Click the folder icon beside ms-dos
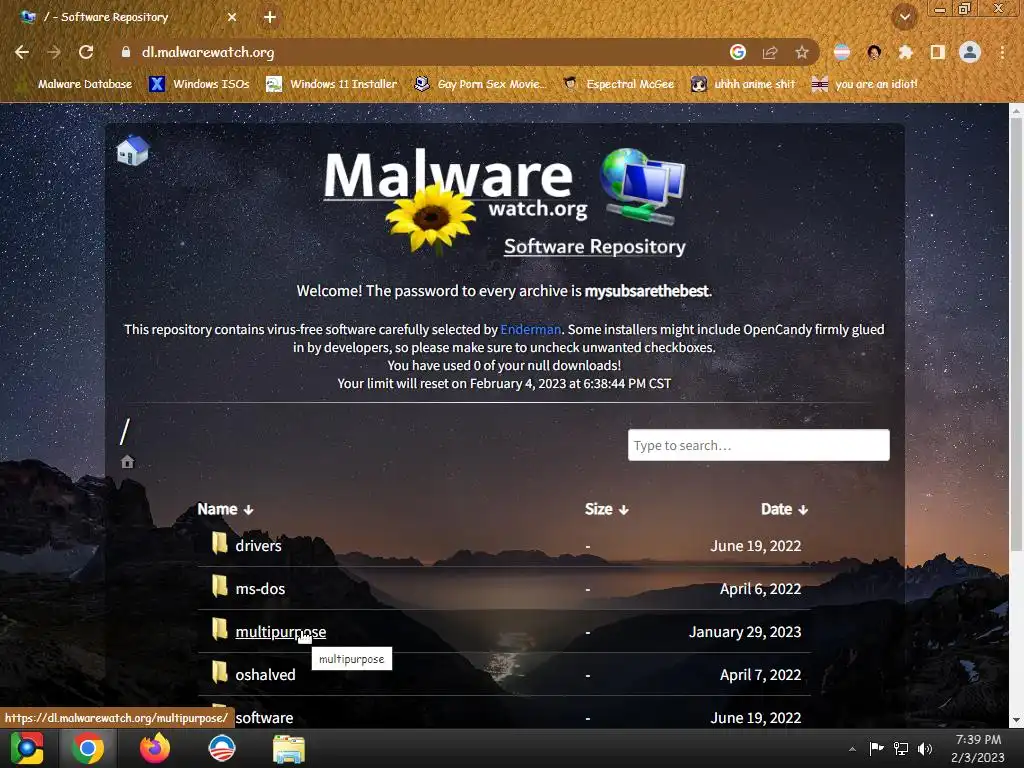The image size is (1024, 768). [x=219, y=586]
